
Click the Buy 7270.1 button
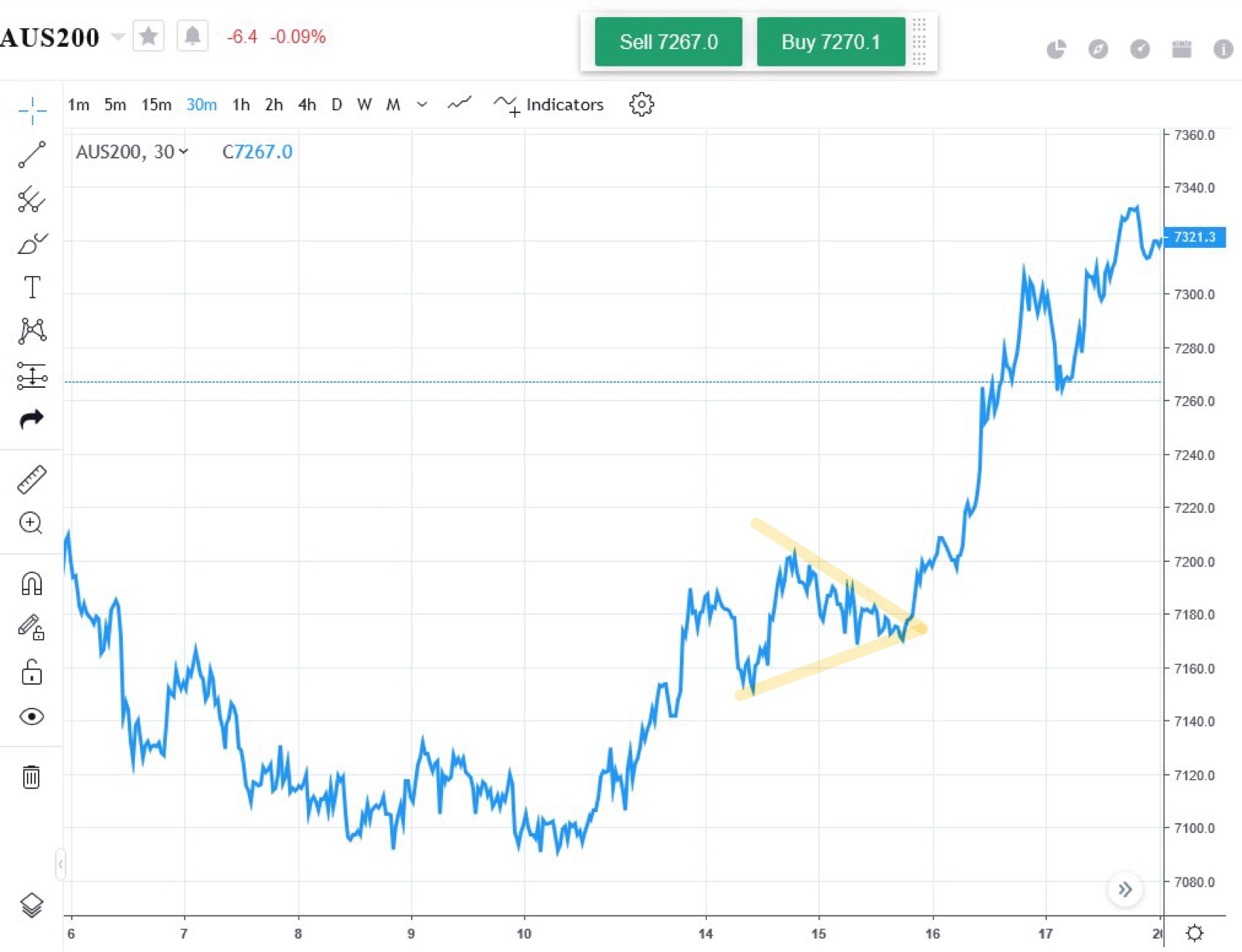pos(830,42)
